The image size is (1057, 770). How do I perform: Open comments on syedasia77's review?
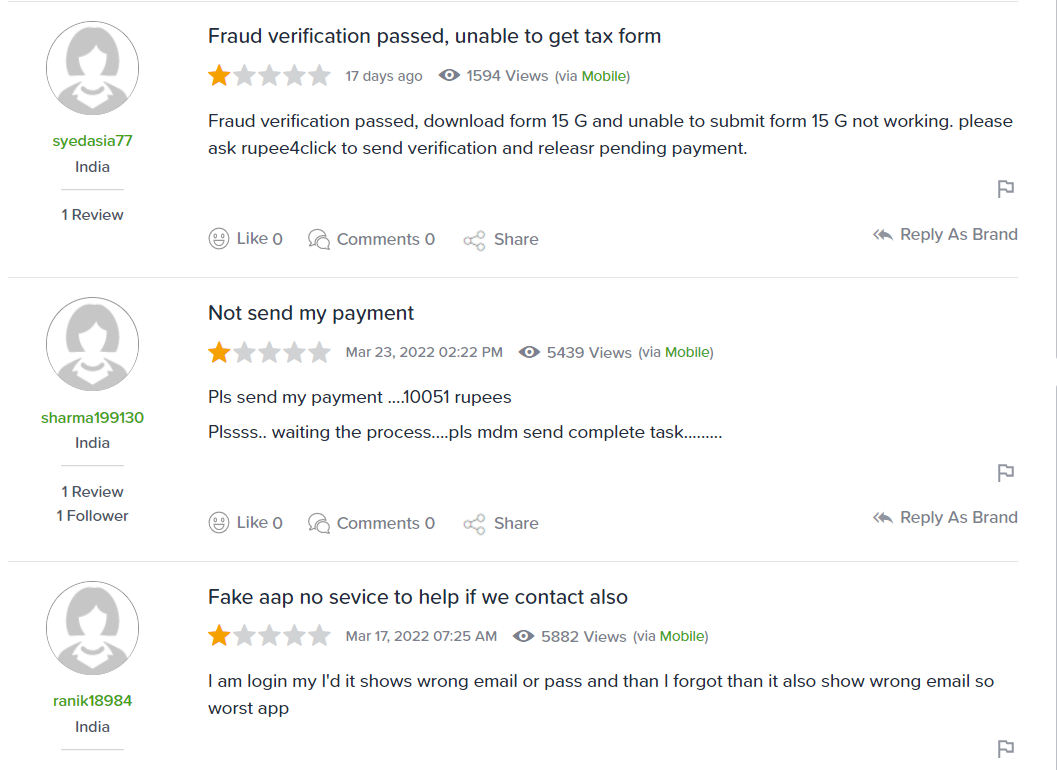pos(371,239)
